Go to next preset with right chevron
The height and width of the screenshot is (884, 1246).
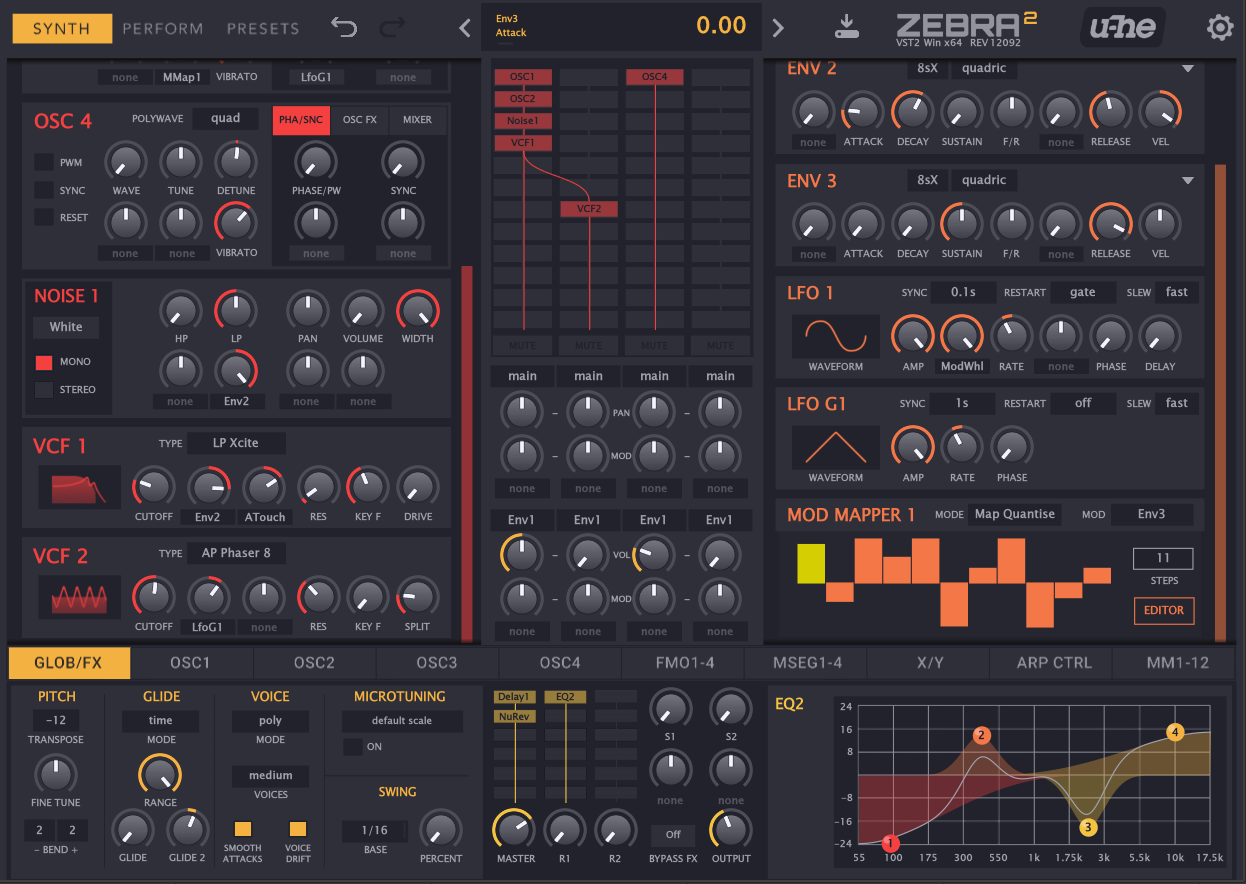point(779,28)
